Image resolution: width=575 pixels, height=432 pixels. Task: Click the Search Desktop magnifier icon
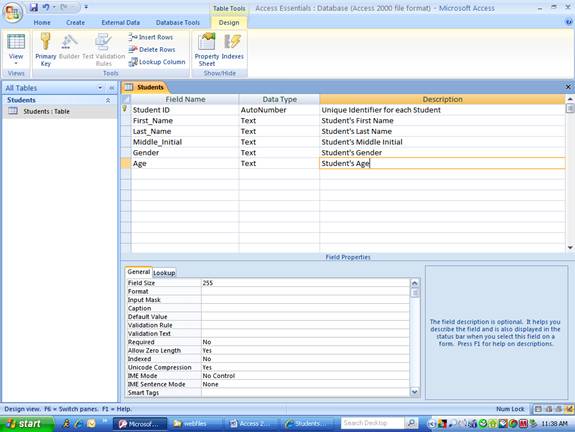(412, 423)
